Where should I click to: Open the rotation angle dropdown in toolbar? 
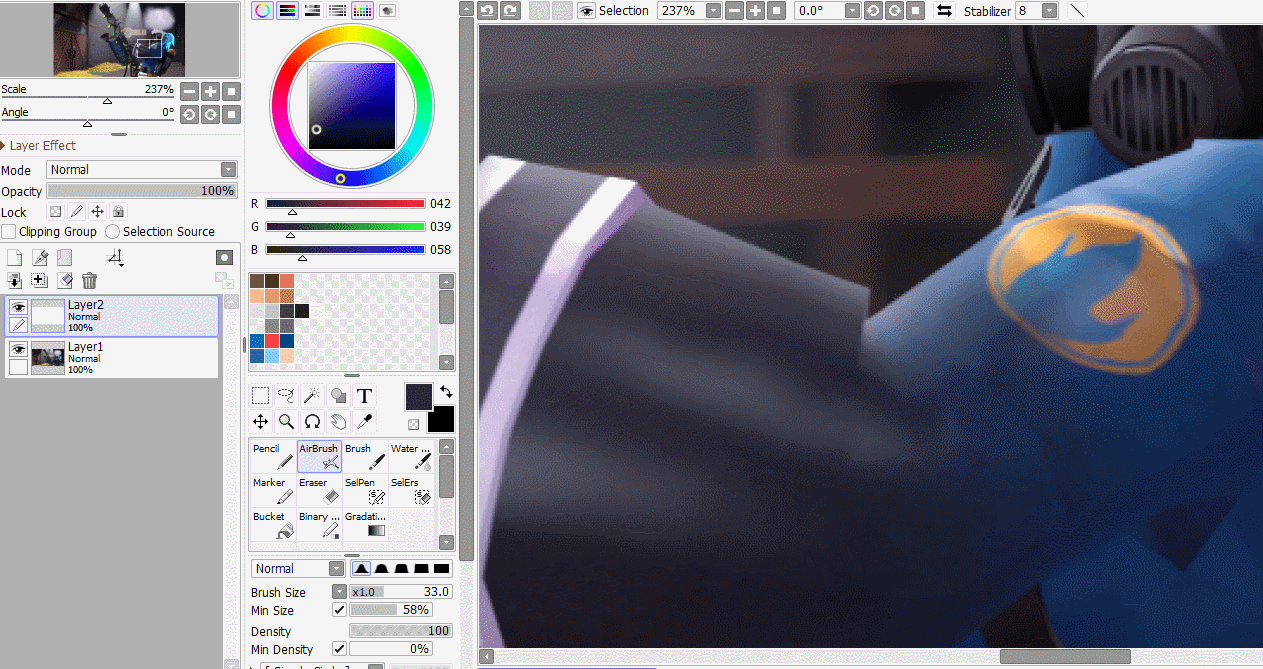point(852,10)
